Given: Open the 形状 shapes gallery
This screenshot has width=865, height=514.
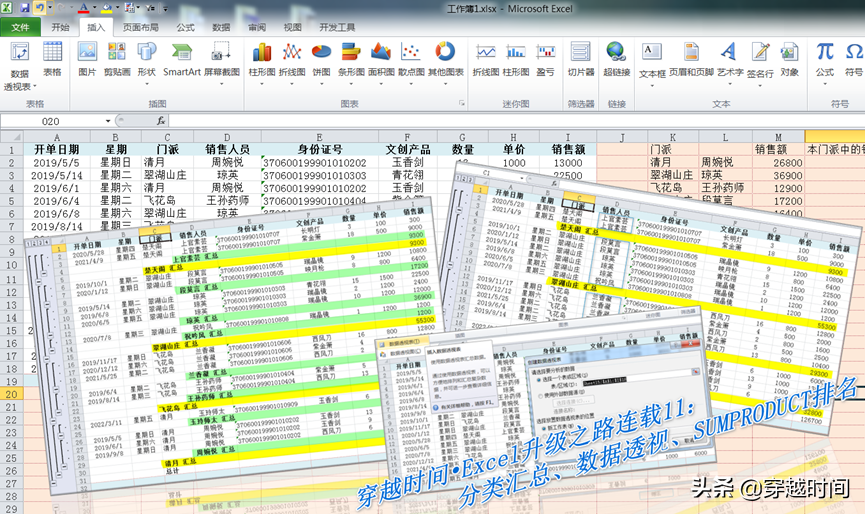Looking at the screenshot, I should click(x=147, y=63).
